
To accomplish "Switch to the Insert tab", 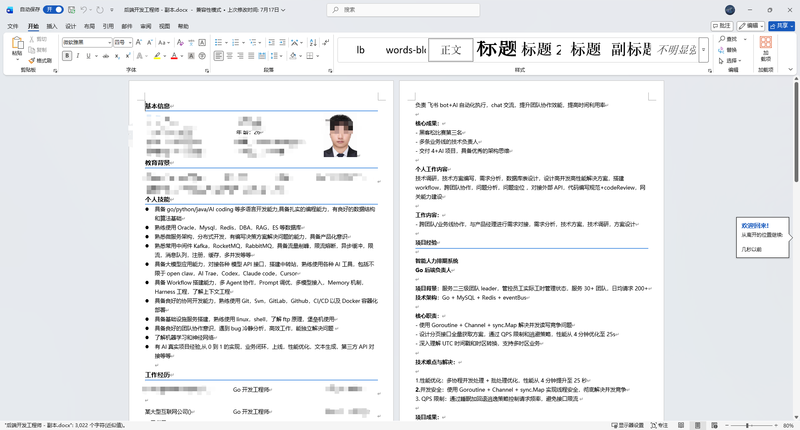I will (x=52, y=26).
